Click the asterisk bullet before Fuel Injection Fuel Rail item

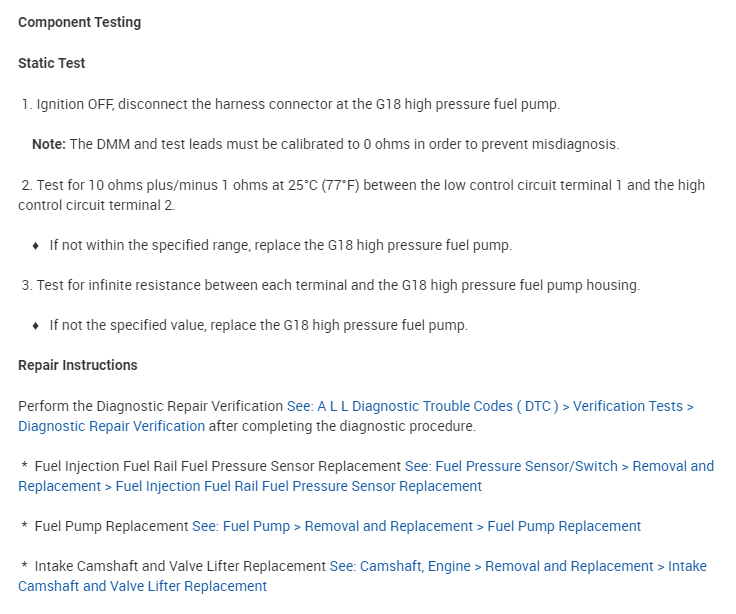[24, 466]
